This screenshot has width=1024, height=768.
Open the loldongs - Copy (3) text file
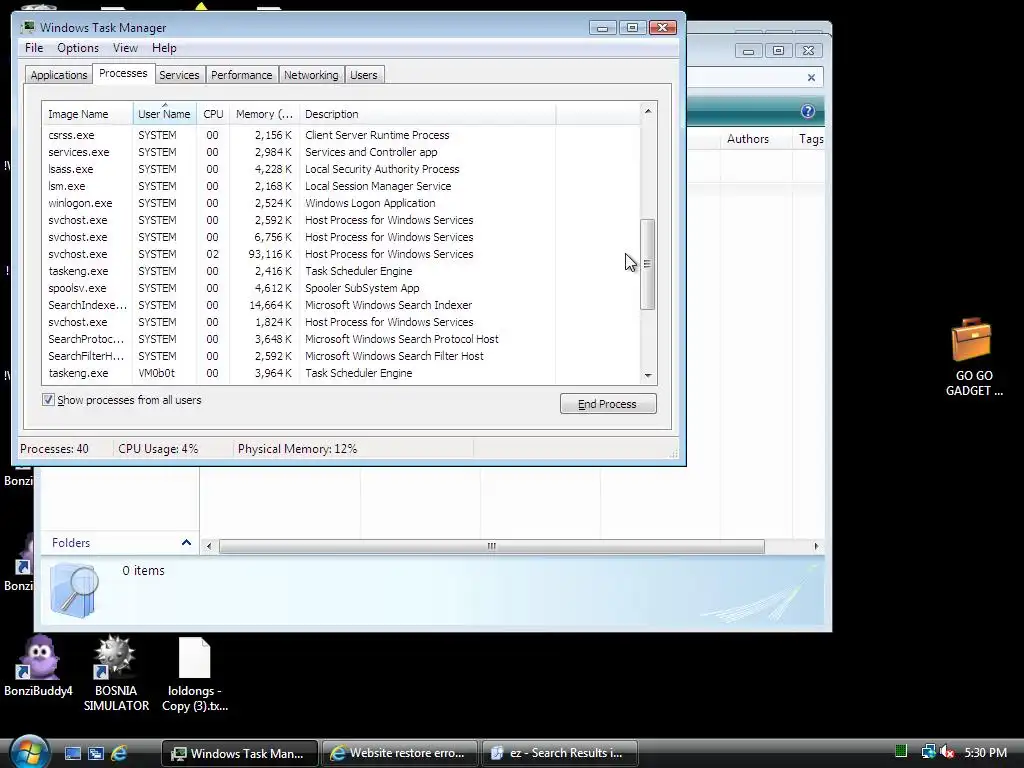pyautogui.click(x=195, y=674)
